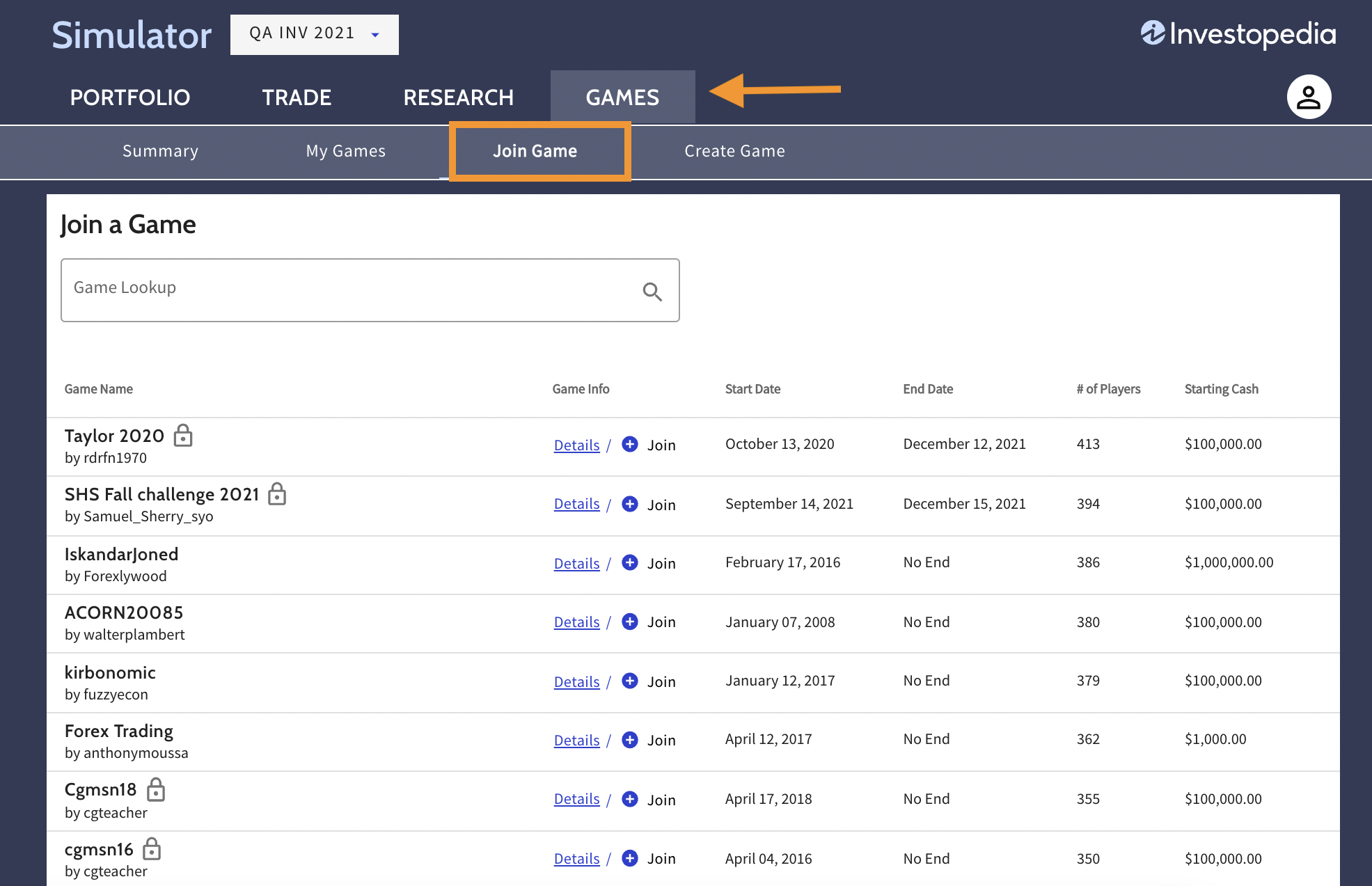Click the user profile avatar icon
The width and height of the screenshot is (1372, 886).
click(x=1308, y=97)
